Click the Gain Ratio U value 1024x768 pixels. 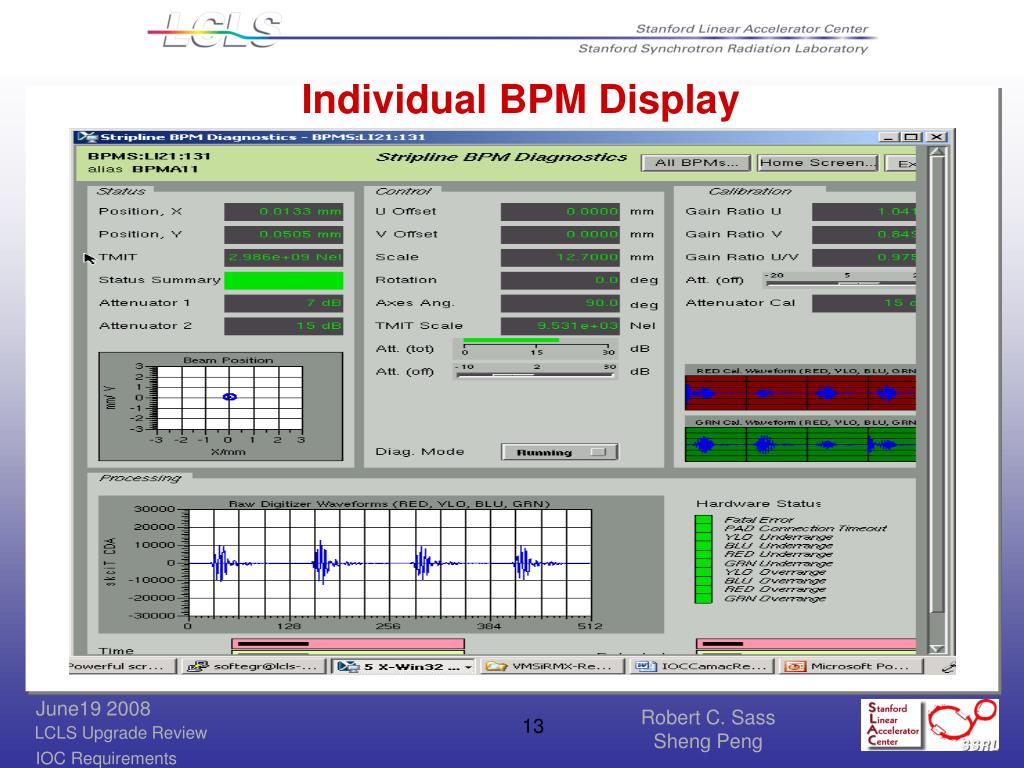tap(864, 212)
